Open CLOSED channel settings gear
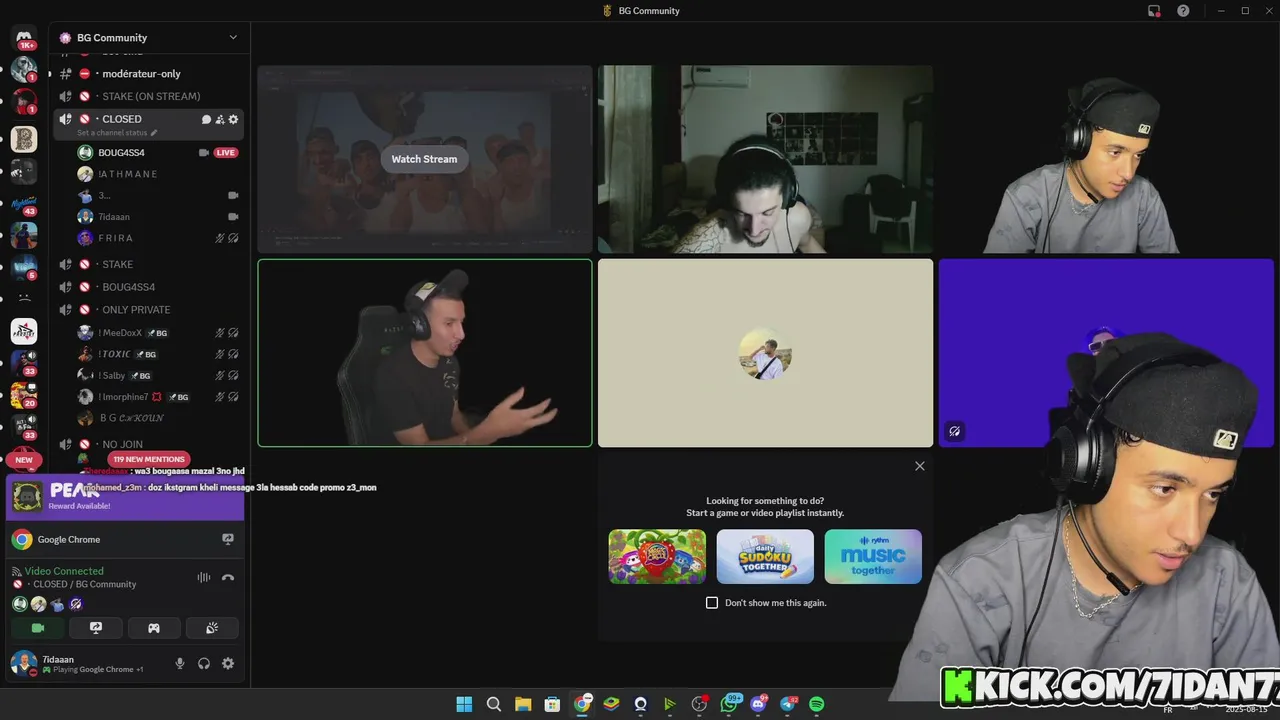Screen dimensions: 1280x720 [234, 119]
